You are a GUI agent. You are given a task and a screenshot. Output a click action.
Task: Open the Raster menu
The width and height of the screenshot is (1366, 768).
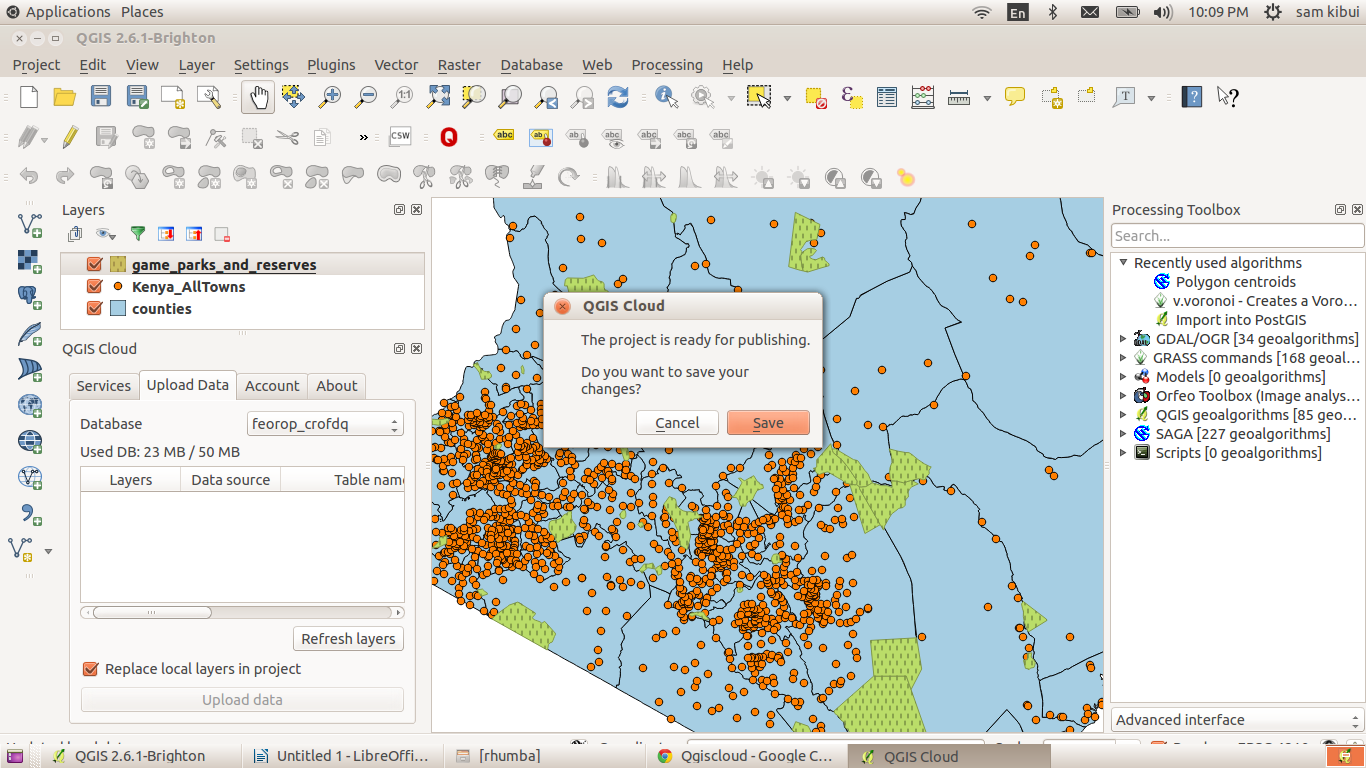pyautogui.click(x=459, y=65)
